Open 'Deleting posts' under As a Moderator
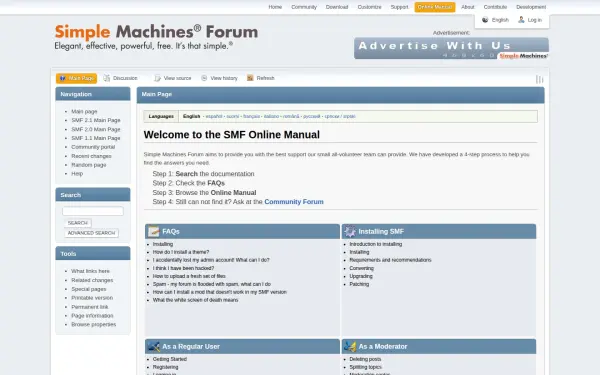 point(365,359)
